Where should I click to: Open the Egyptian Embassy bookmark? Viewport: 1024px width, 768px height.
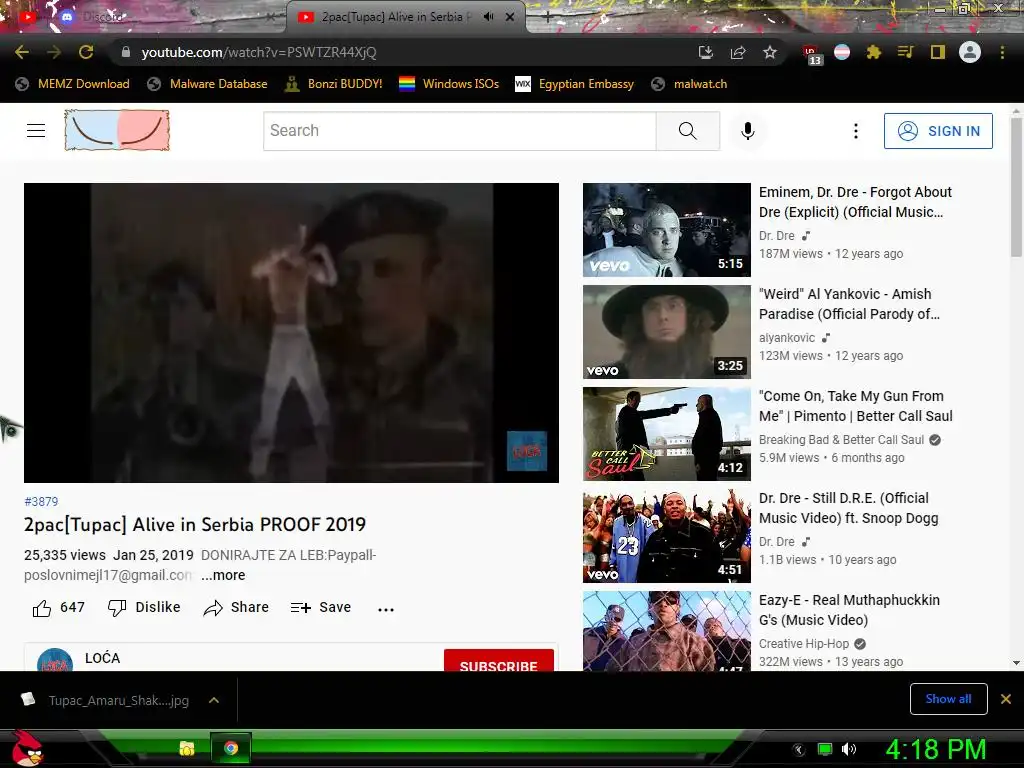click(x=575, y=84)
